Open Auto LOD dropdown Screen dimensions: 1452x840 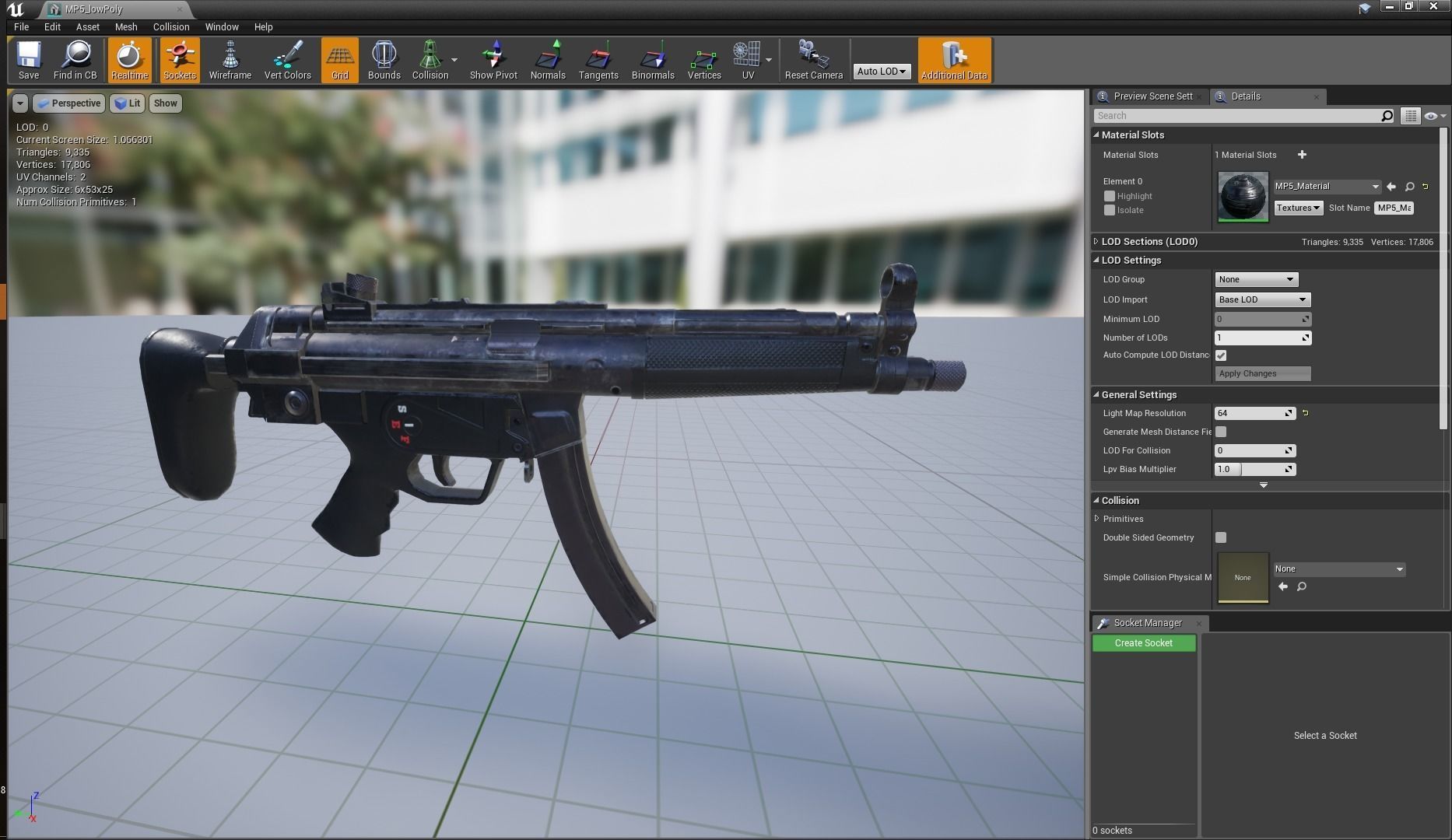(x=882, y=71)
